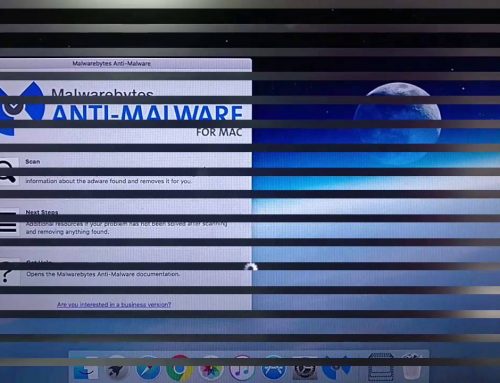Screen dimensions: 500x383
Task: Open System Preferences gear in Dock
Action: coord(304,368)
